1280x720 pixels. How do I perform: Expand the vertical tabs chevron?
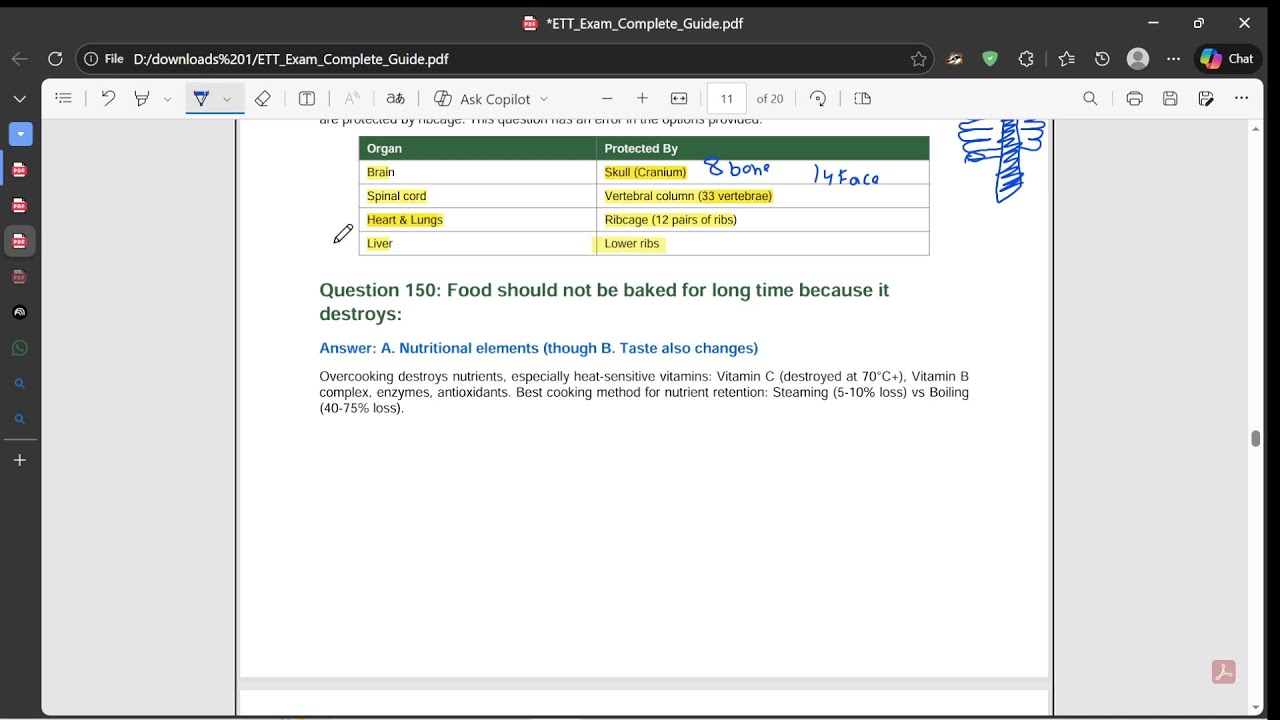click(19, 99)
